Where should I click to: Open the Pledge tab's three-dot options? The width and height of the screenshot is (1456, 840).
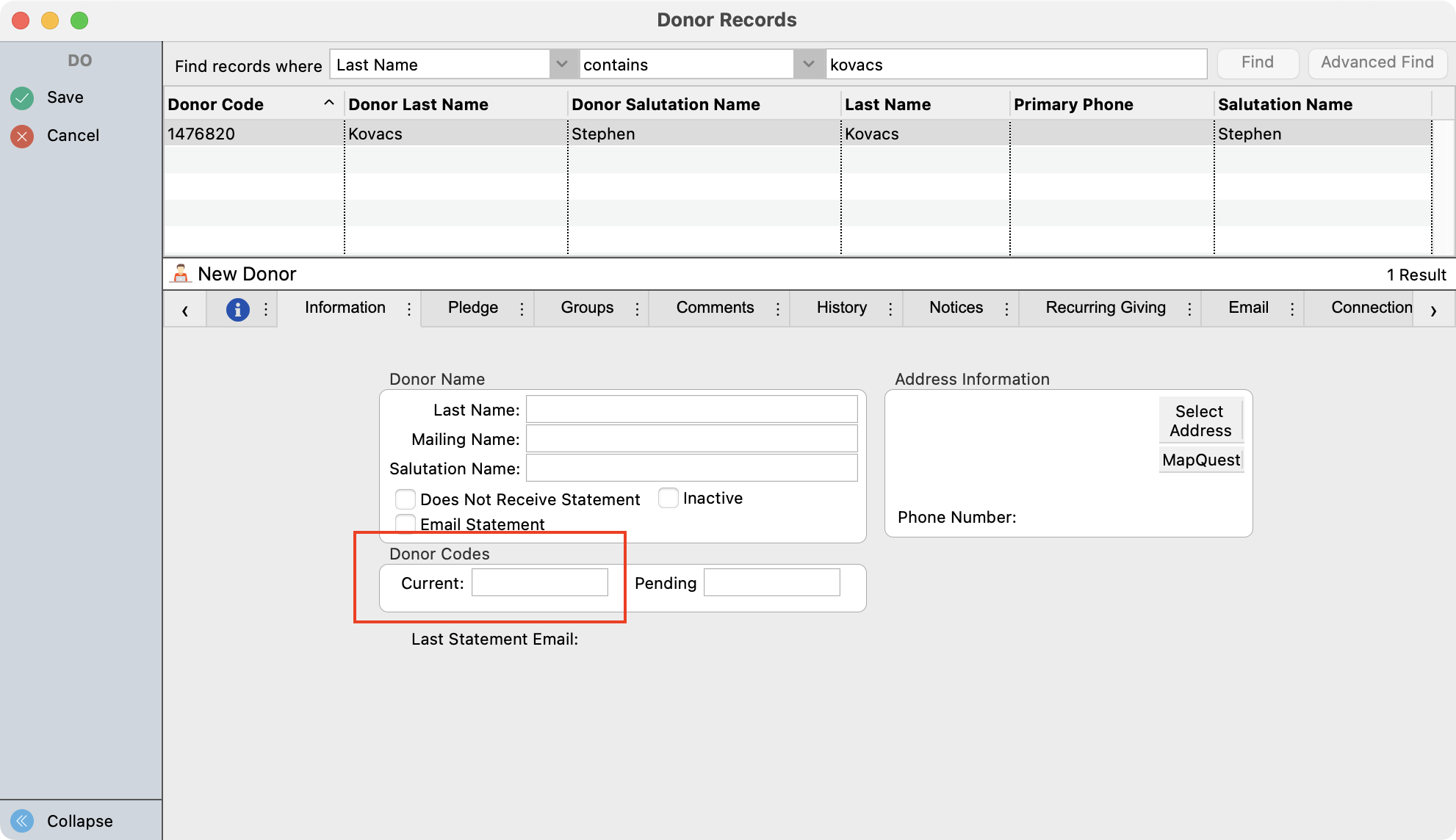pyautogui.click(x=522, y=309)
